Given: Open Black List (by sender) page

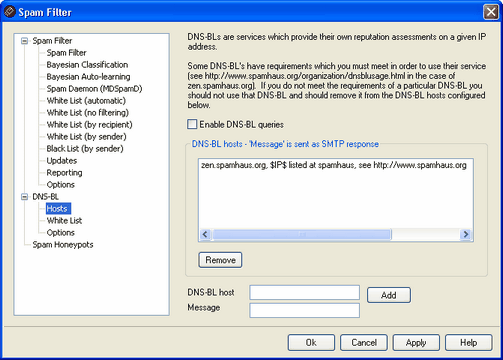Looking at the screenshot, I should 85,149.
